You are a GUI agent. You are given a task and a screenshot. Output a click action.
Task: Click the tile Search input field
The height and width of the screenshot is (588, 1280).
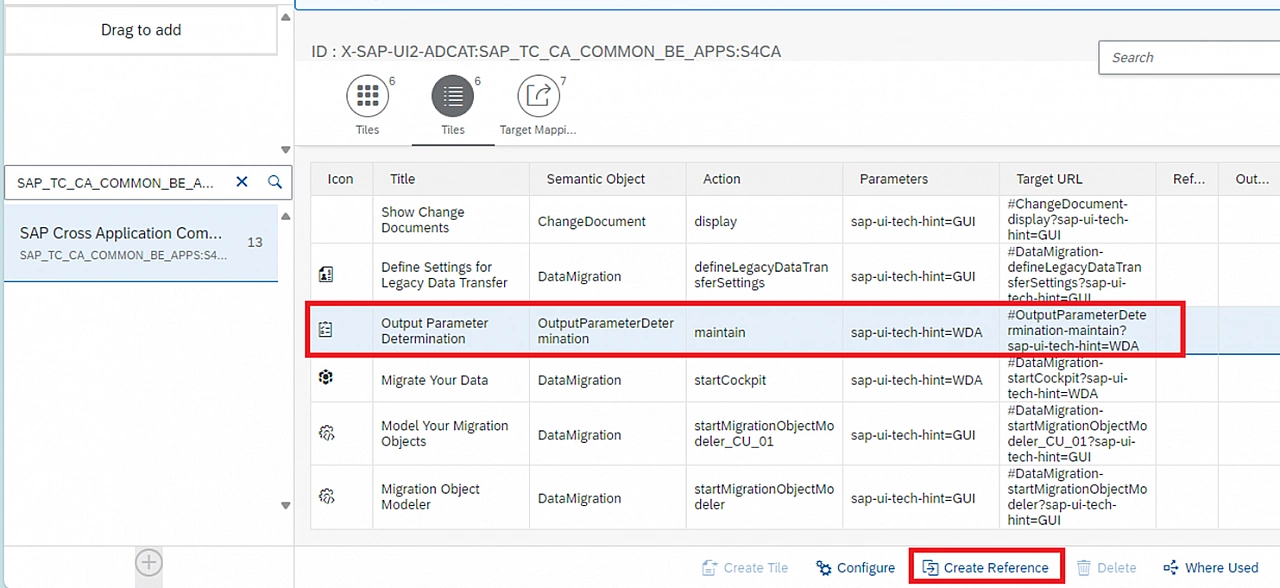tap(1189, 57)
